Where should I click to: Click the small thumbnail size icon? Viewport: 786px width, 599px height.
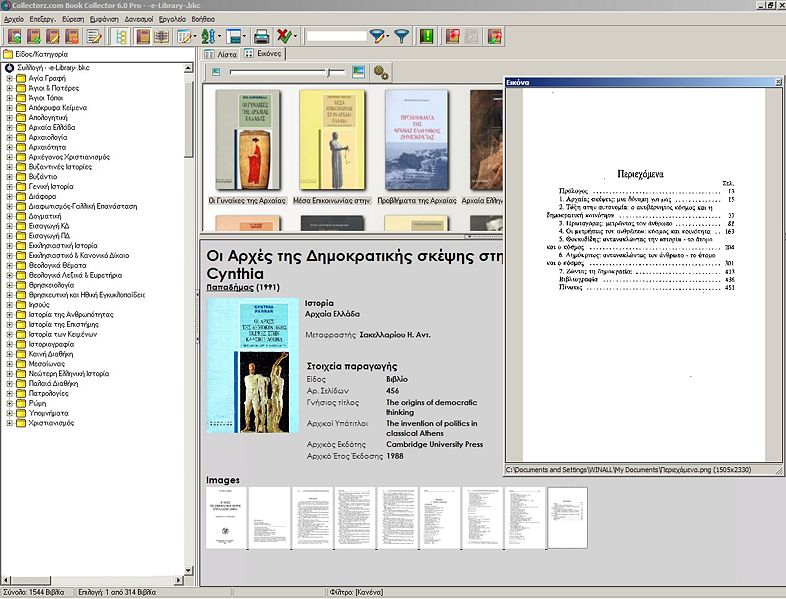click(216, 72)
